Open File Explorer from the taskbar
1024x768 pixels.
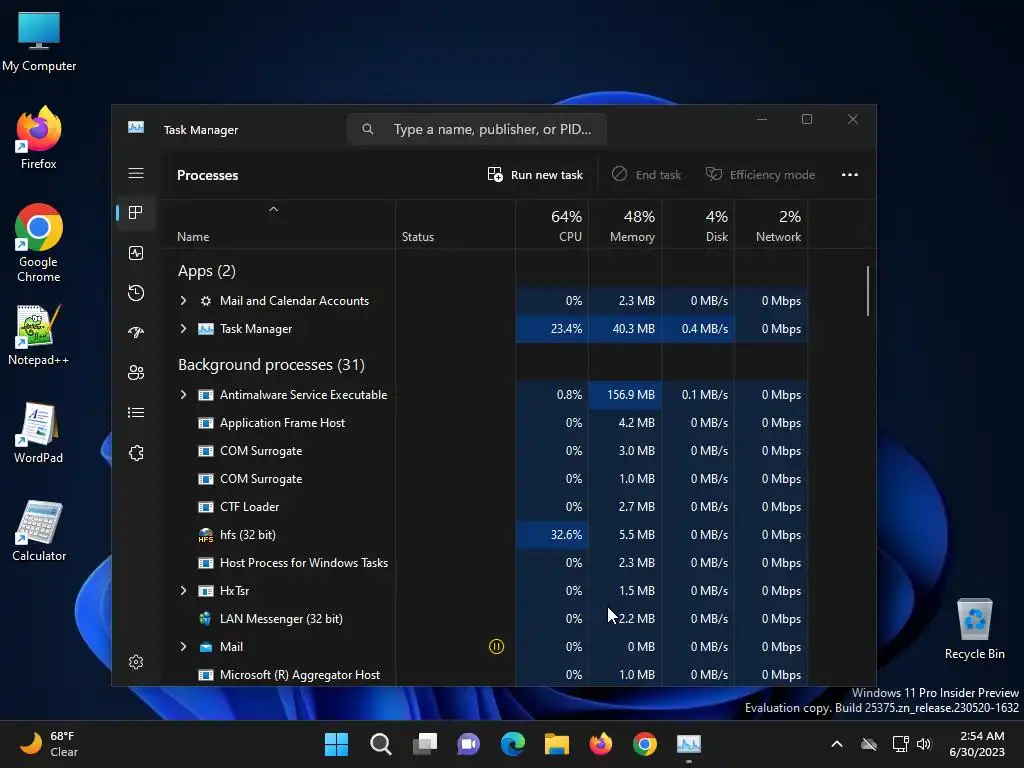click(x=557, y=744)
